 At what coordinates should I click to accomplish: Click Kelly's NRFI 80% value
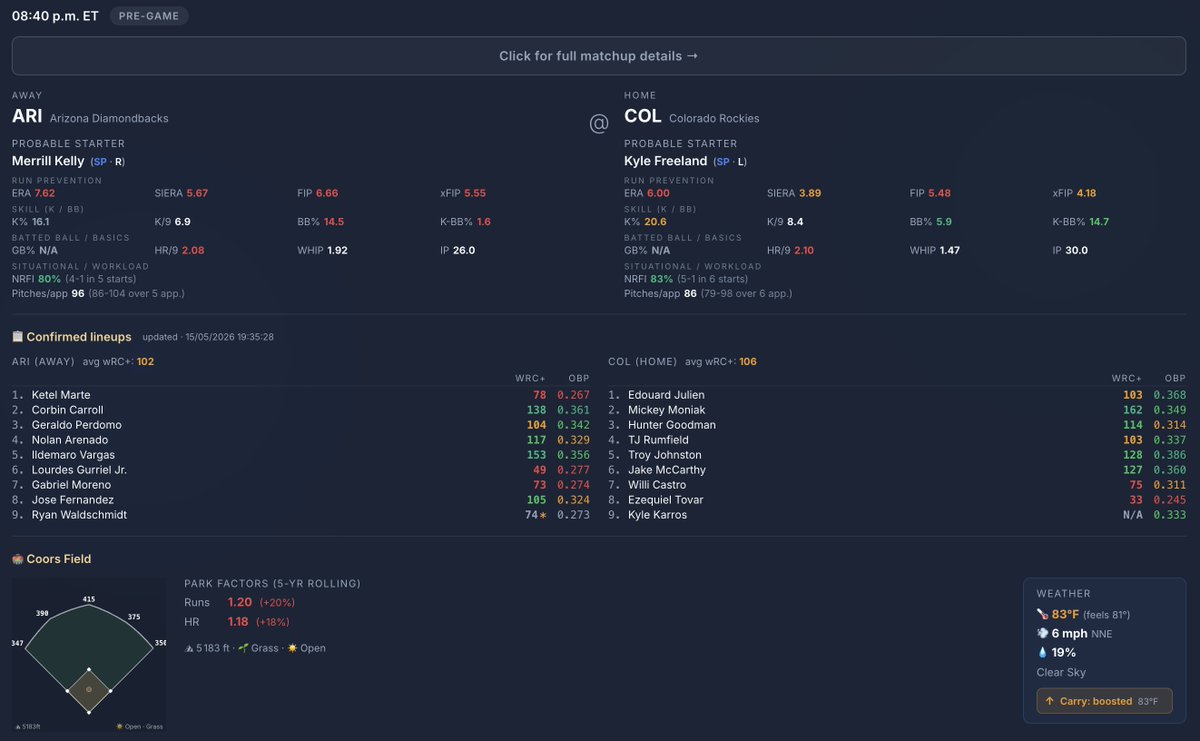click(50, 279)
